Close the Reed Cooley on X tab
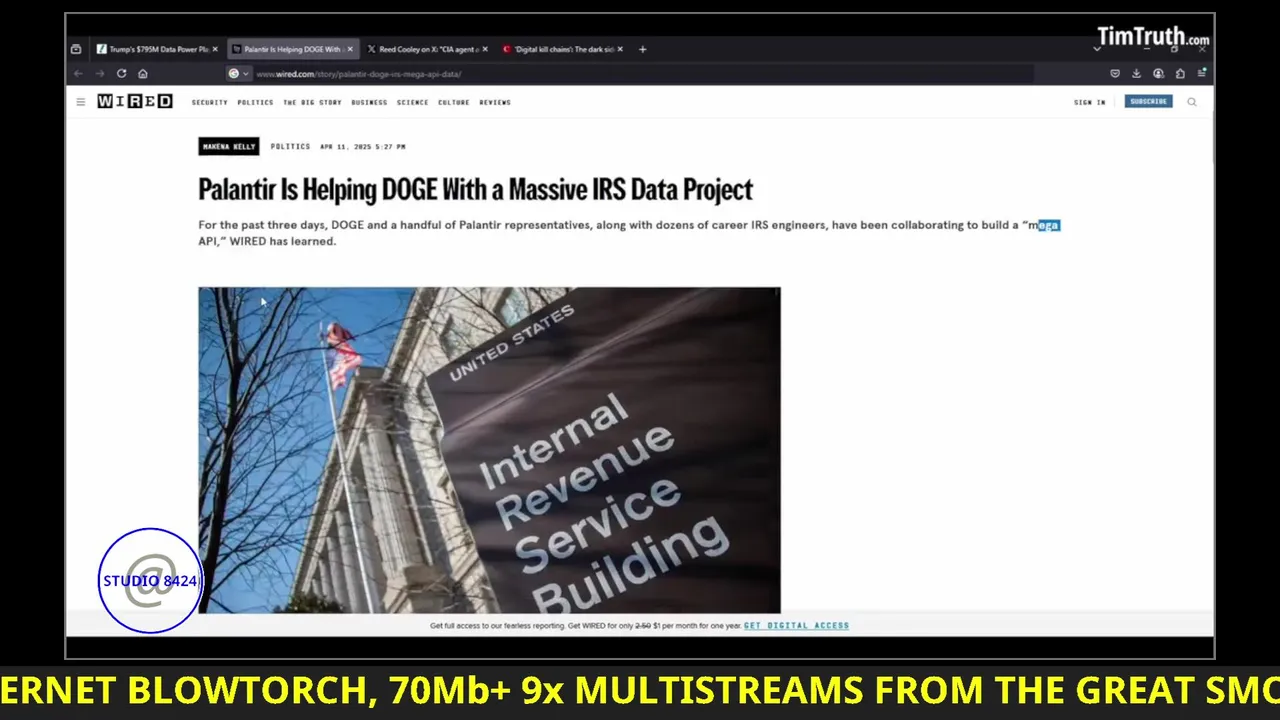 485,49
